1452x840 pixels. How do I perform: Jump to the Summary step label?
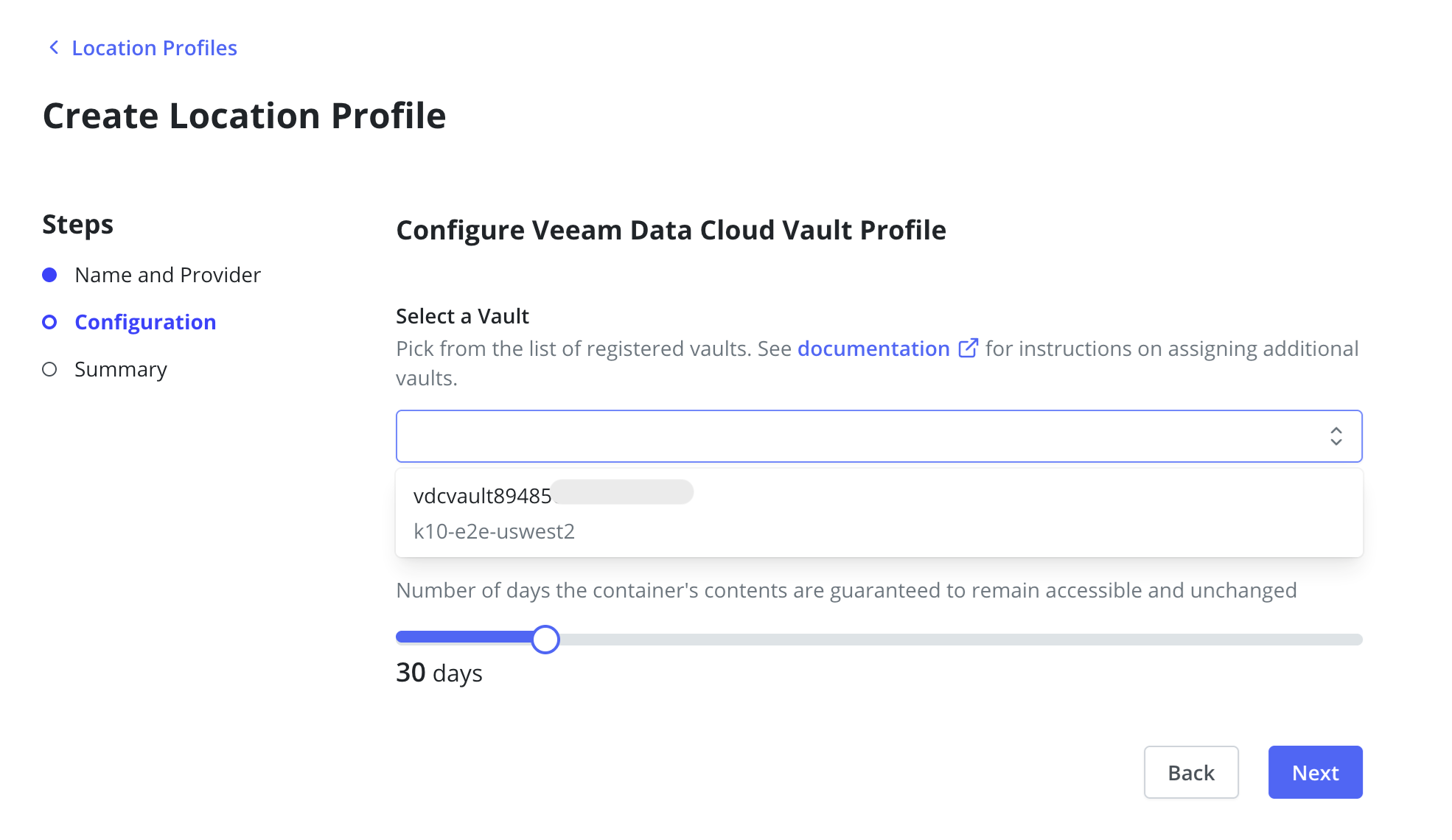point(121,369)
